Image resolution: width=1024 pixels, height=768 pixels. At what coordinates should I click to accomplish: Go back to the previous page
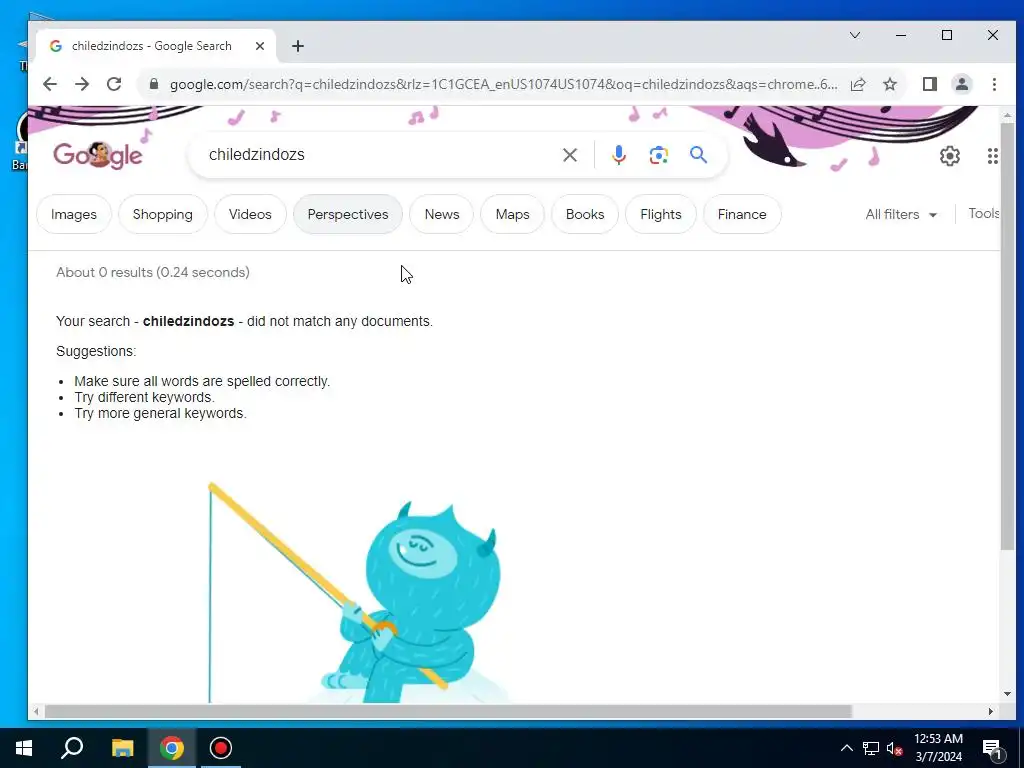(x=50, y=84)
